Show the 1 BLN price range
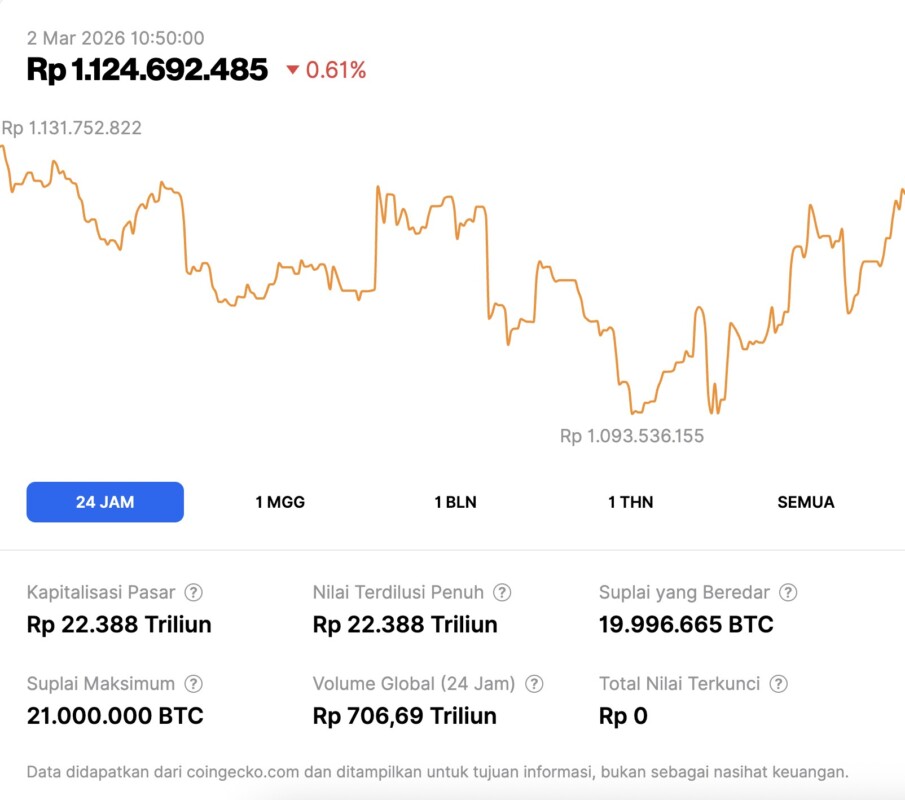 coord(455,502)
